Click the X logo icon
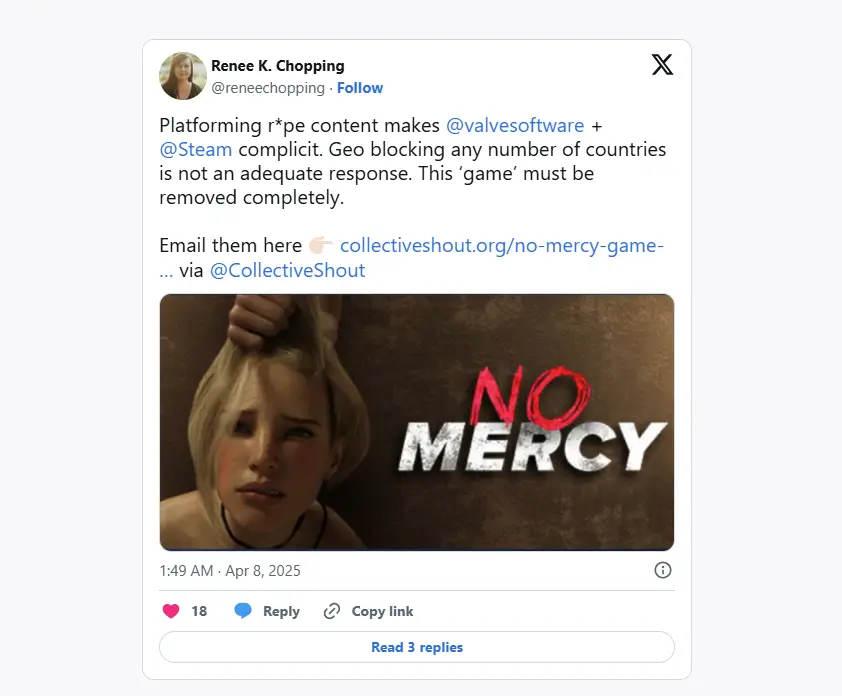This screenshot has height=696, width=842. click(x=662, y=64)
